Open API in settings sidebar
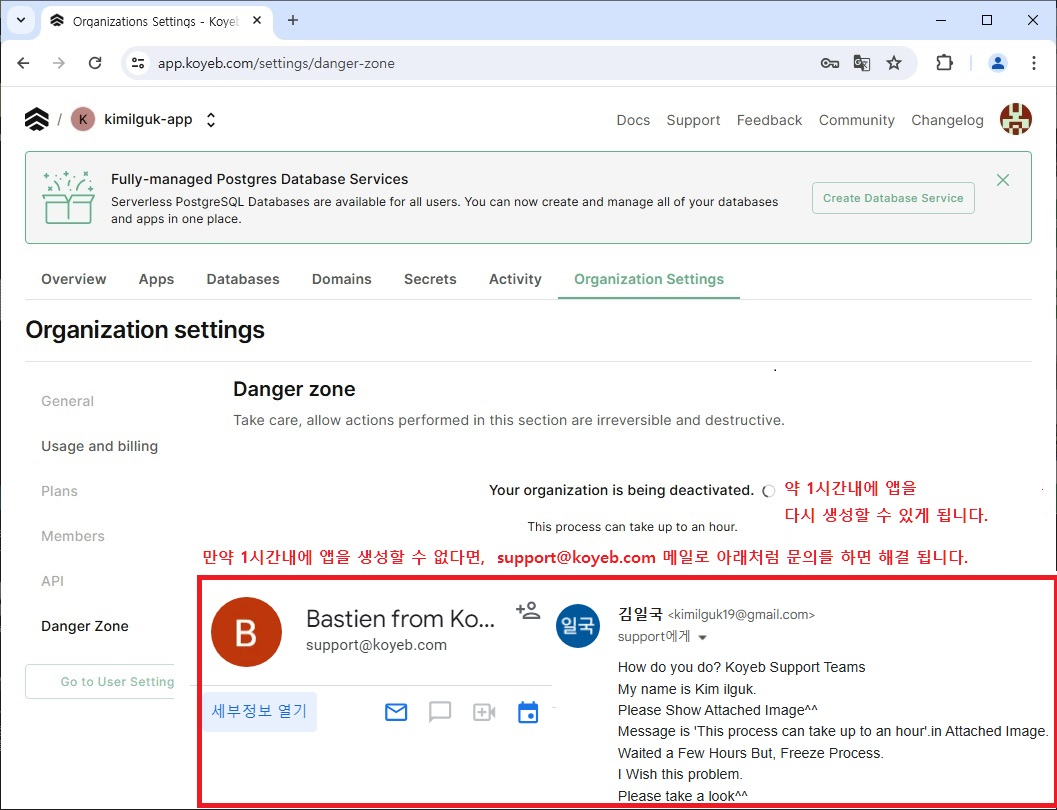The width and height of the screenshot is (1057, 810). pyautogui.click(x=53, y=581)
